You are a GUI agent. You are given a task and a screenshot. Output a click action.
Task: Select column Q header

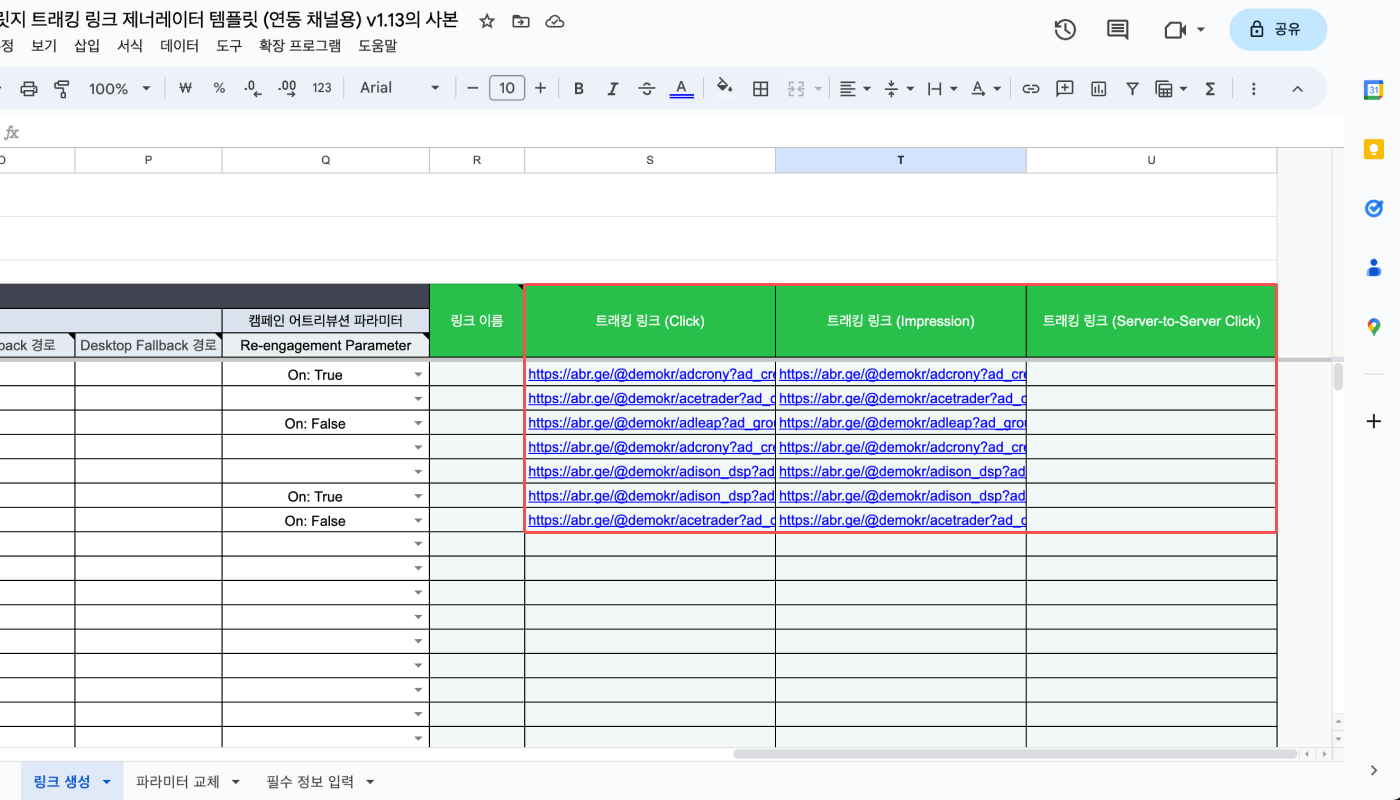coord(326,160)
